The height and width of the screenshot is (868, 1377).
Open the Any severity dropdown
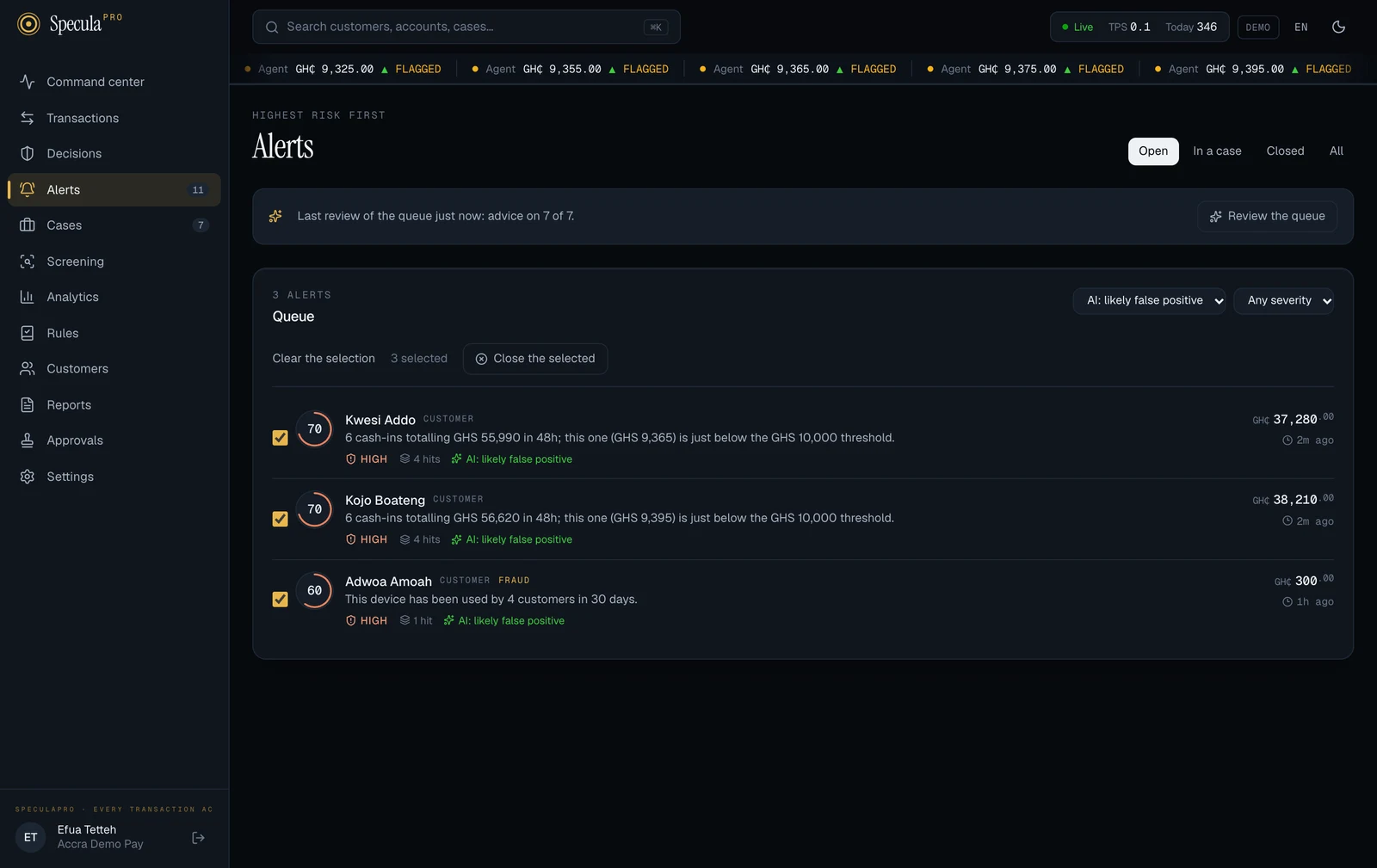click(1284, 301)
